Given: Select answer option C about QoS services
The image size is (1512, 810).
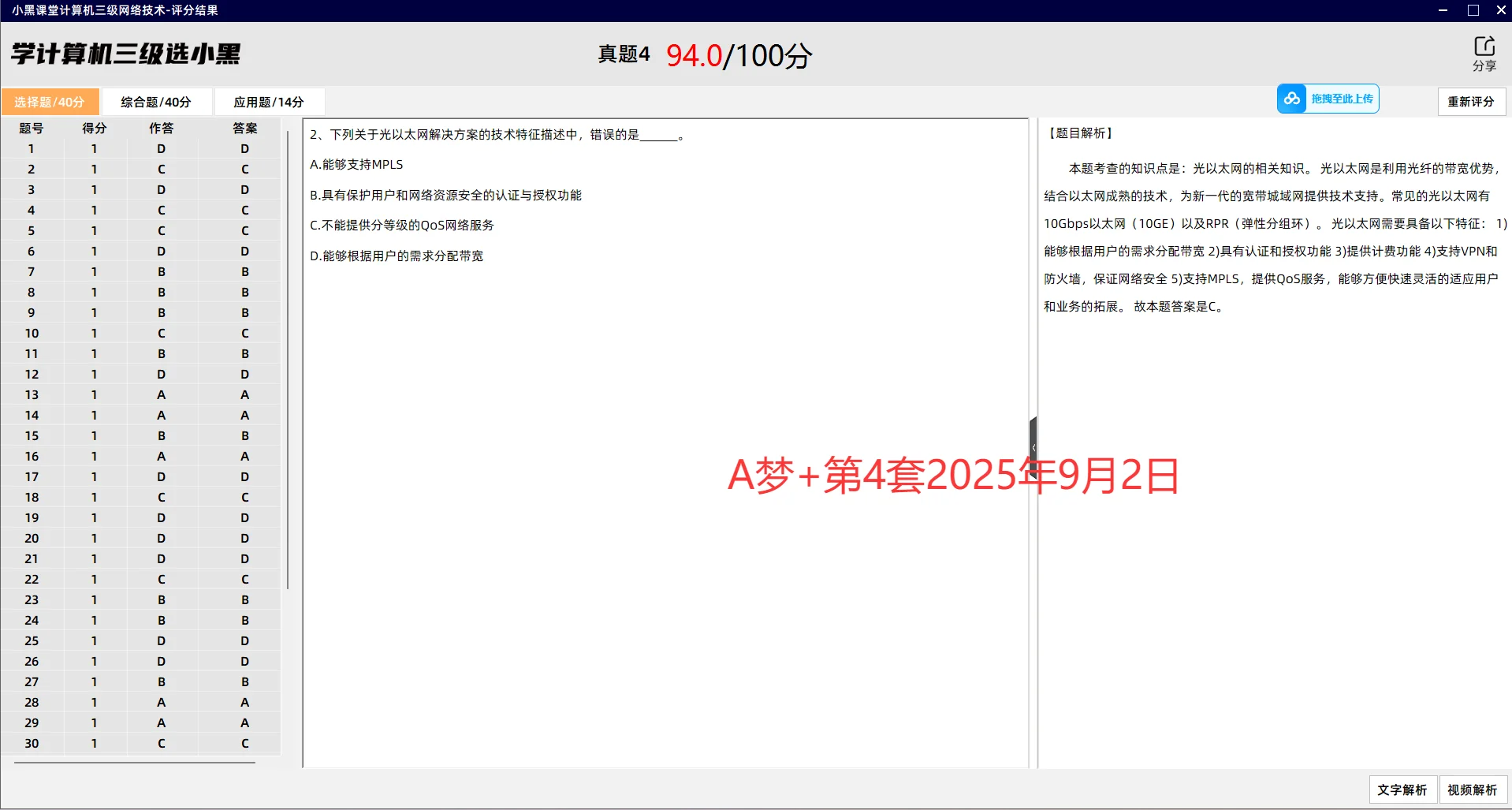Looking at the screenshot, I should (x=402, y=225).
